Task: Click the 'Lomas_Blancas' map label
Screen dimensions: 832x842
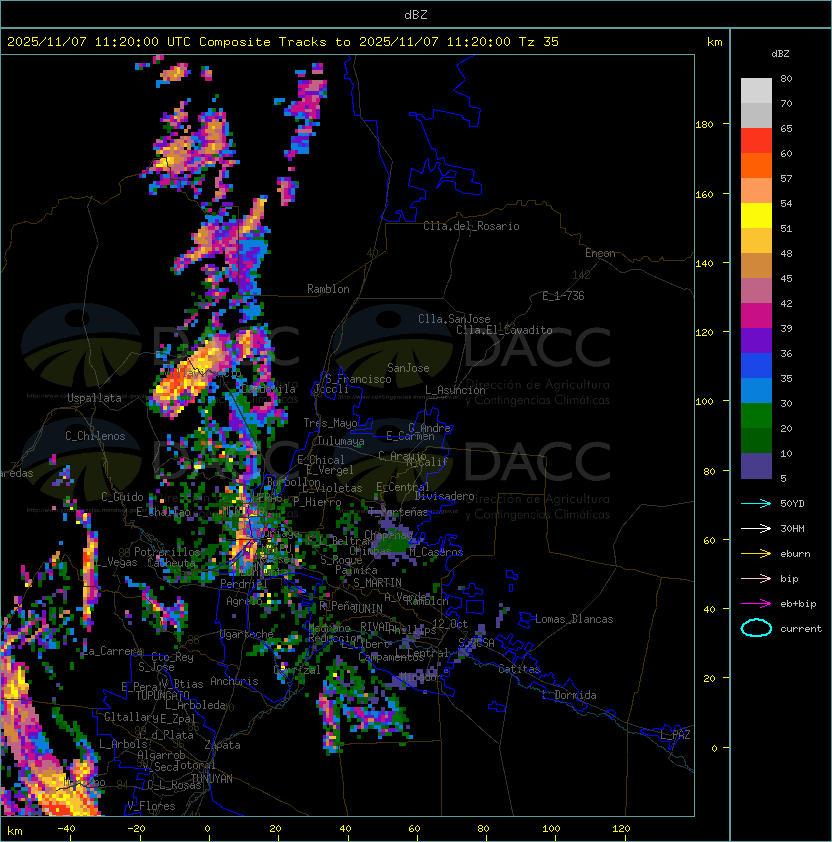Action: [574, 619]
